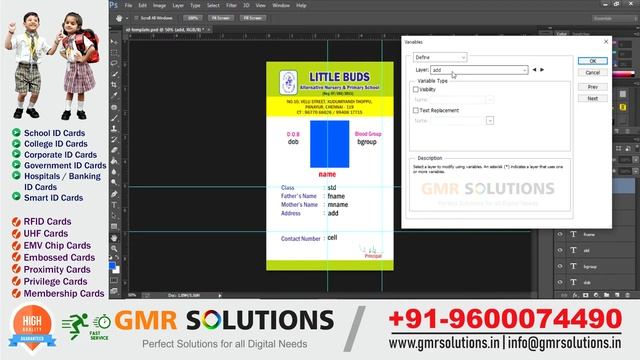The height and width of the screenshot is (360, 640).
Task: Click the blue foreground color swatch
Action: point(112,265)
